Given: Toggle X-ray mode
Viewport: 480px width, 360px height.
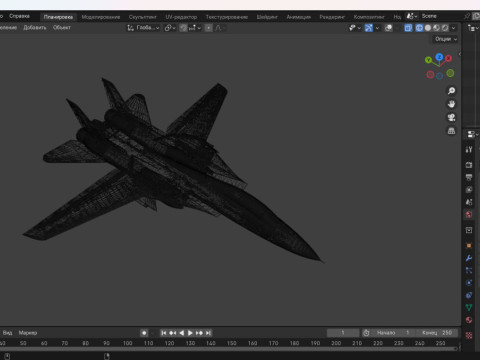Looking at the screenshot, I should click(x=408, y=28).
